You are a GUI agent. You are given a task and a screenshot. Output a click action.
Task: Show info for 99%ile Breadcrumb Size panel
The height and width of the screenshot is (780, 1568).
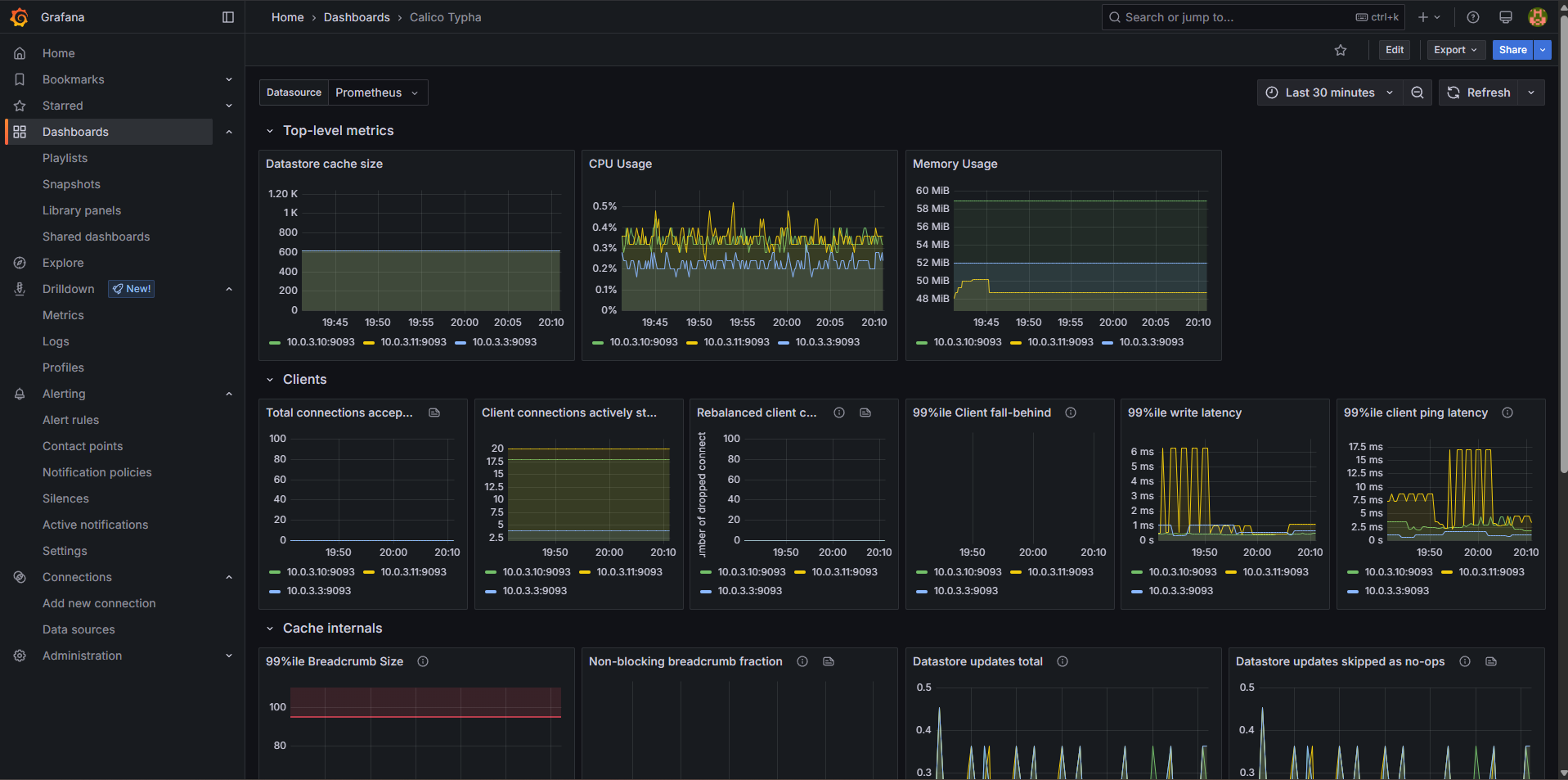(x=423, y=661)
